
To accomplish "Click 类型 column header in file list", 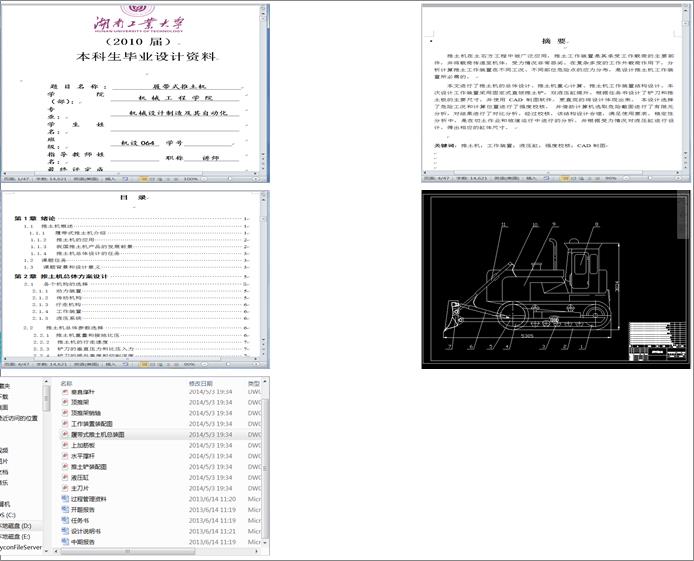I will point(254,383).
